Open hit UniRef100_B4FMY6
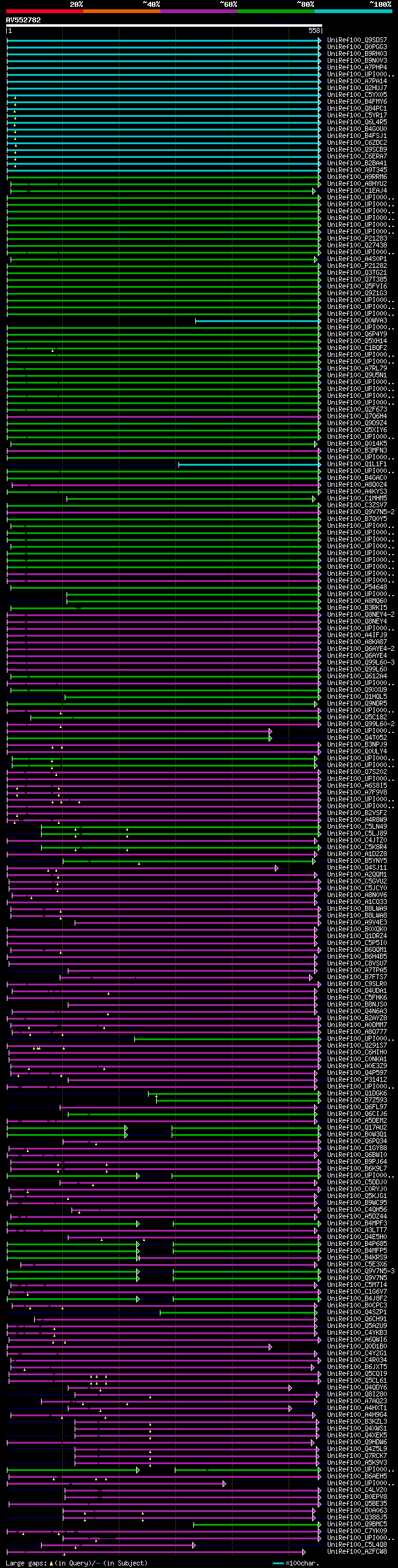Viewport: 398px width, 1568px height. pos(357,102)
